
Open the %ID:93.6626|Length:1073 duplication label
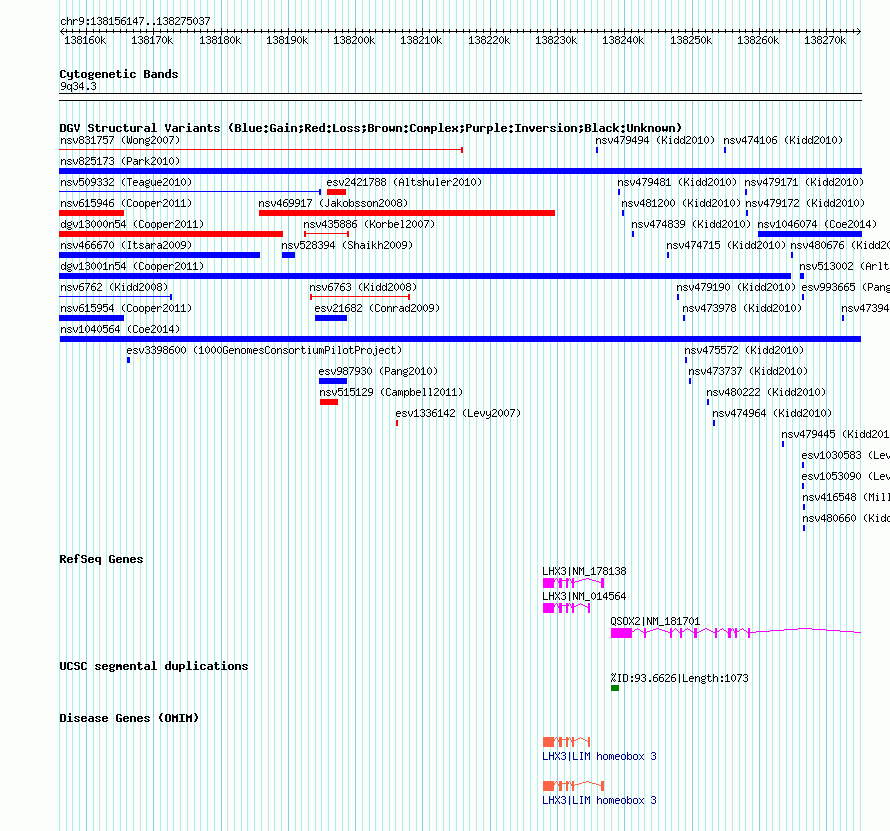[679, 678]
